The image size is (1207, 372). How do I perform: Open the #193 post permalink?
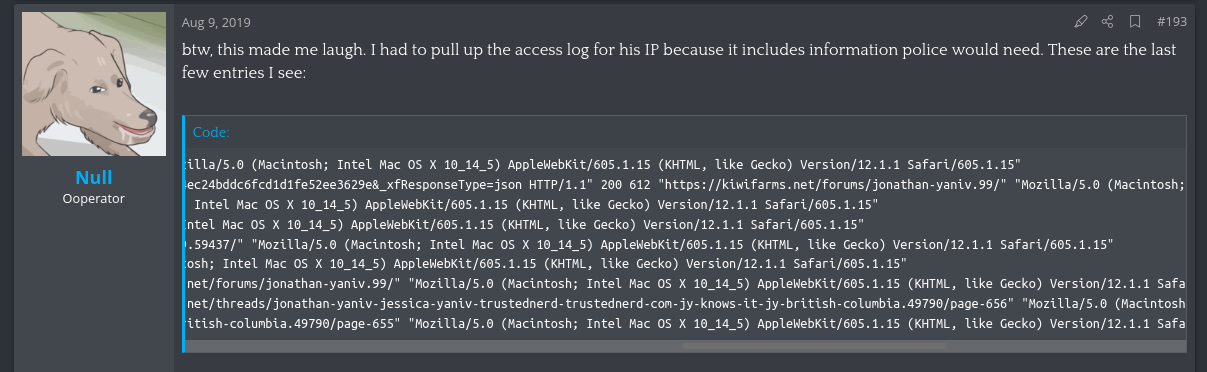pos(1171,21)
